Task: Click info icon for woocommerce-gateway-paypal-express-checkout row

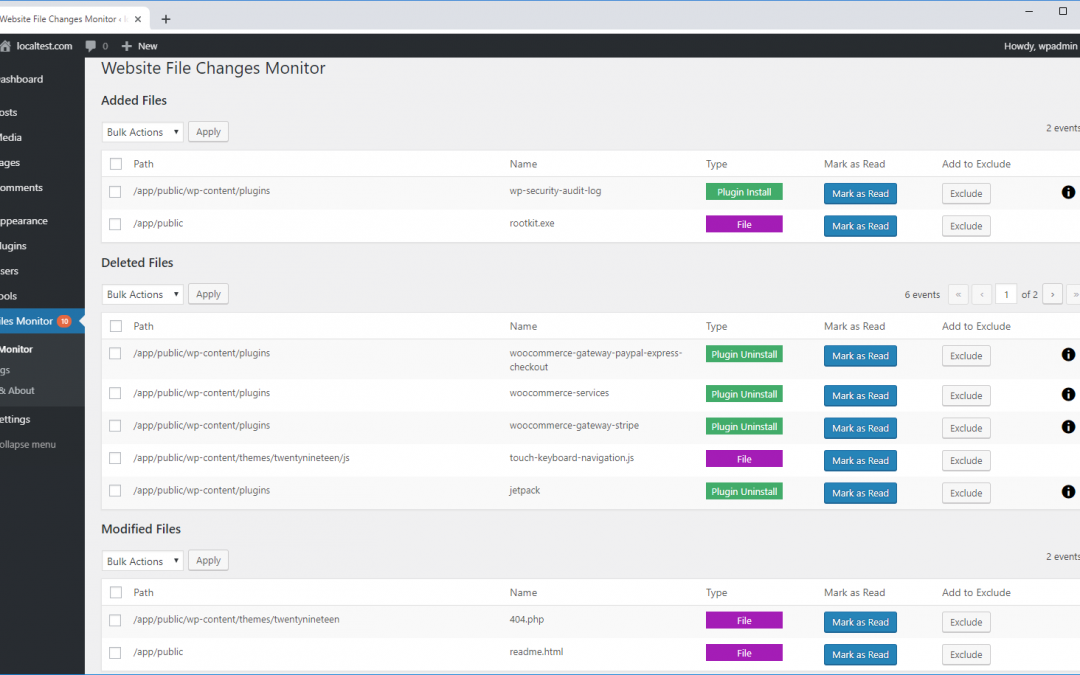Action: point(1068,355)
